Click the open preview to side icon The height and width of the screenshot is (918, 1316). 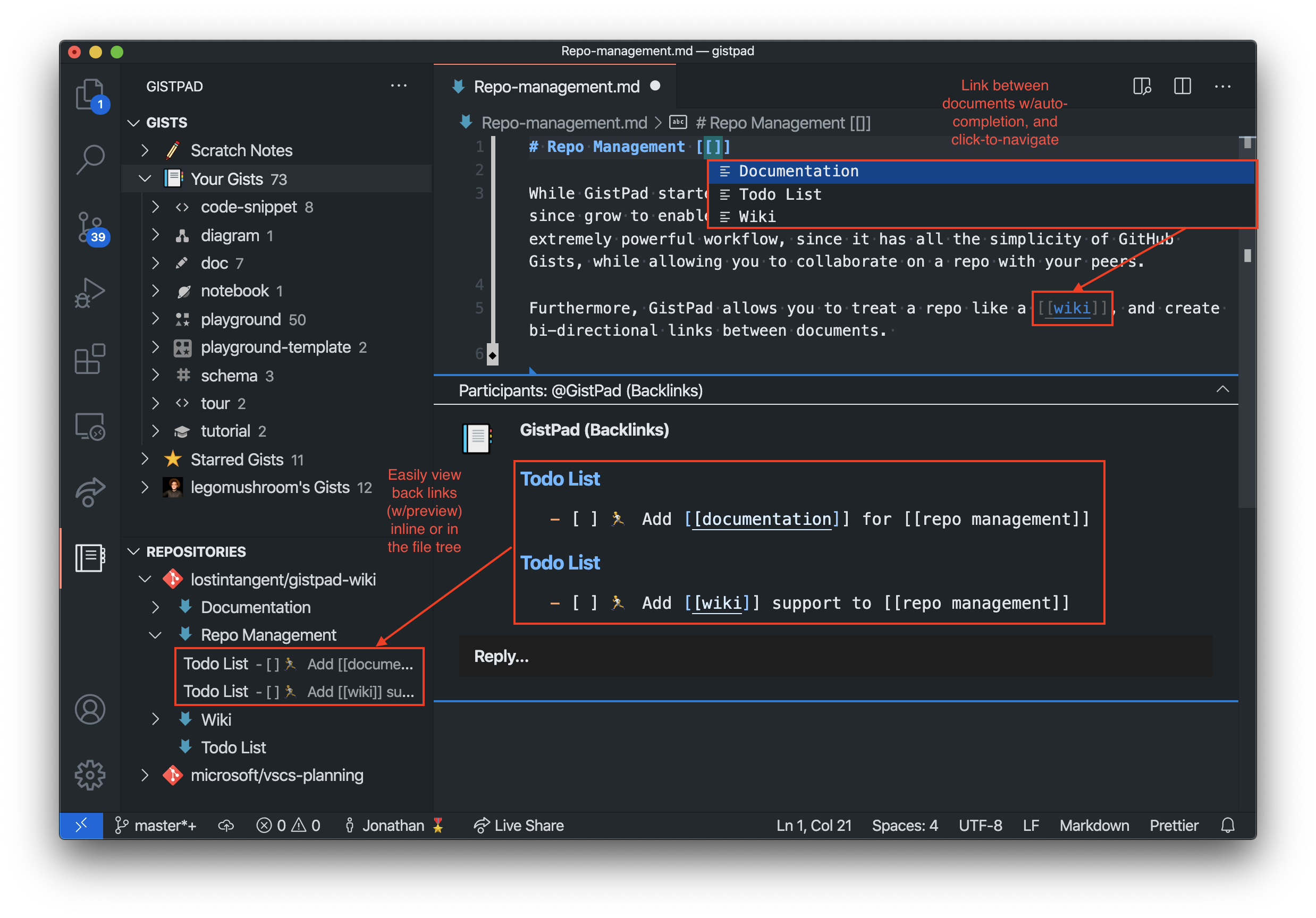[x=1142, y=87]
